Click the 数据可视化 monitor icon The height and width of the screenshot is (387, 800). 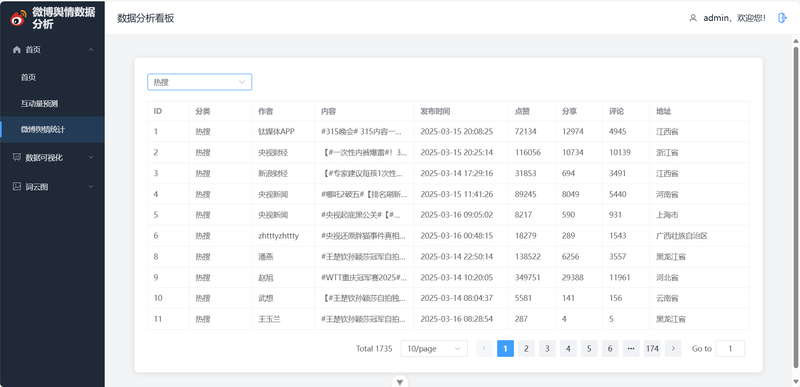(x=17, y=158)
